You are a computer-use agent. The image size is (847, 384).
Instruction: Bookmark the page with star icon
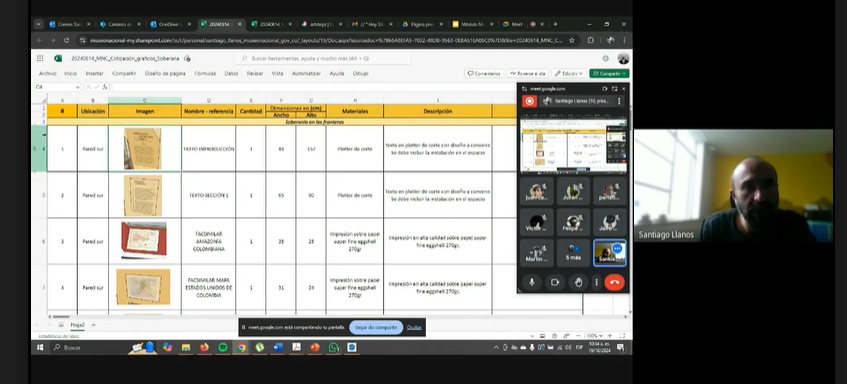tap(572, 40)
